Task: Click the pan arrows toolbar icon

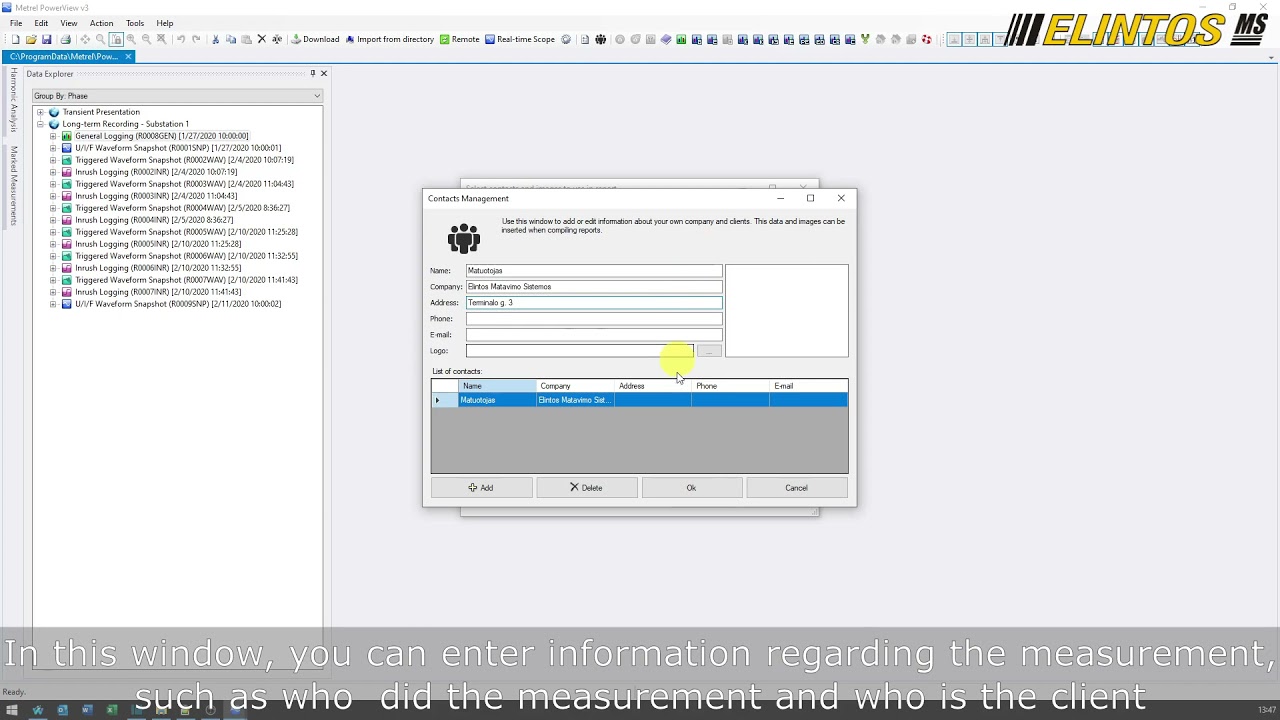Action: 85,39
